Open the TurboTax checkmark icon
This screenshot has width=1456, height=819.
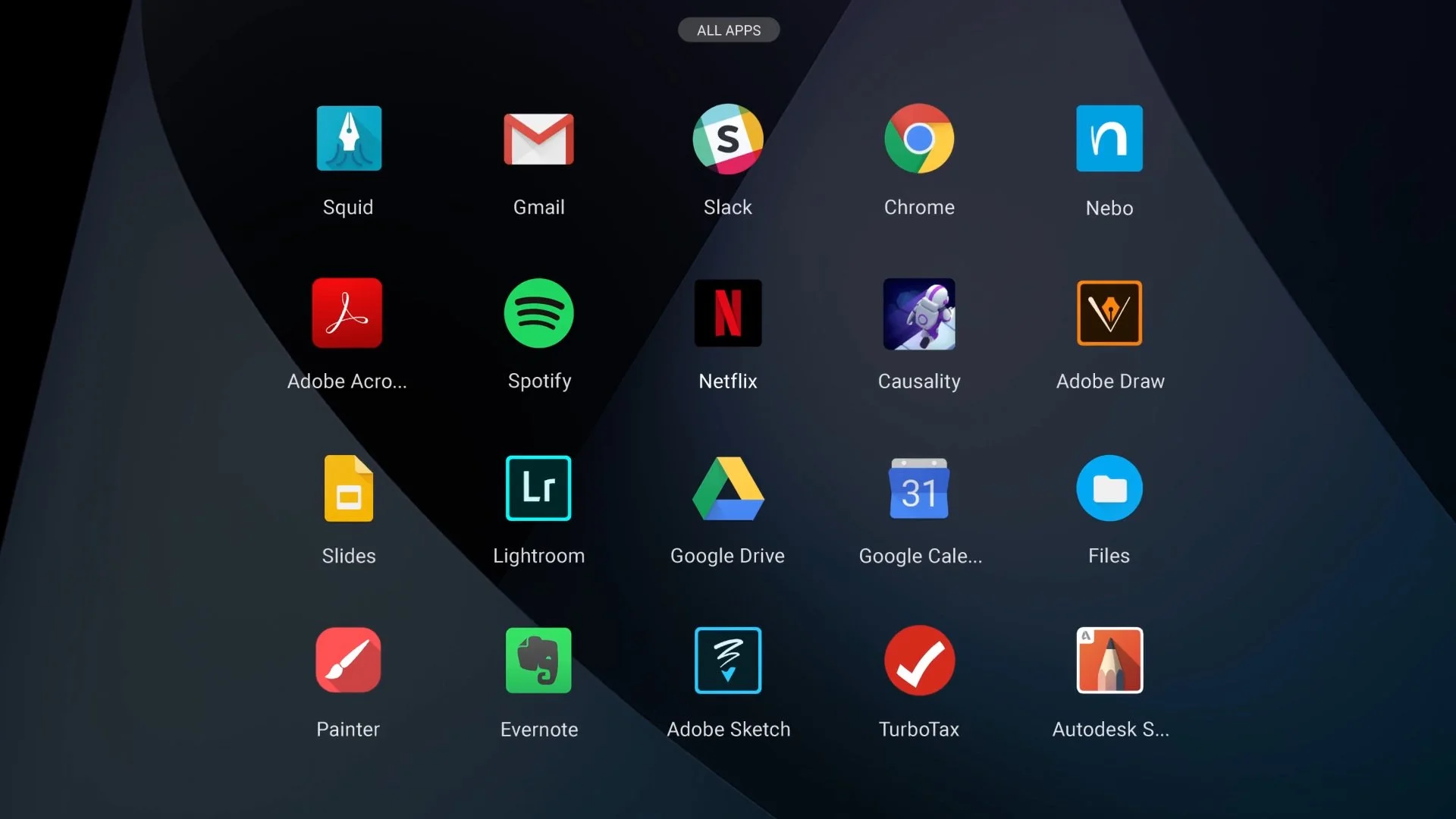click(x=919, y=661)
